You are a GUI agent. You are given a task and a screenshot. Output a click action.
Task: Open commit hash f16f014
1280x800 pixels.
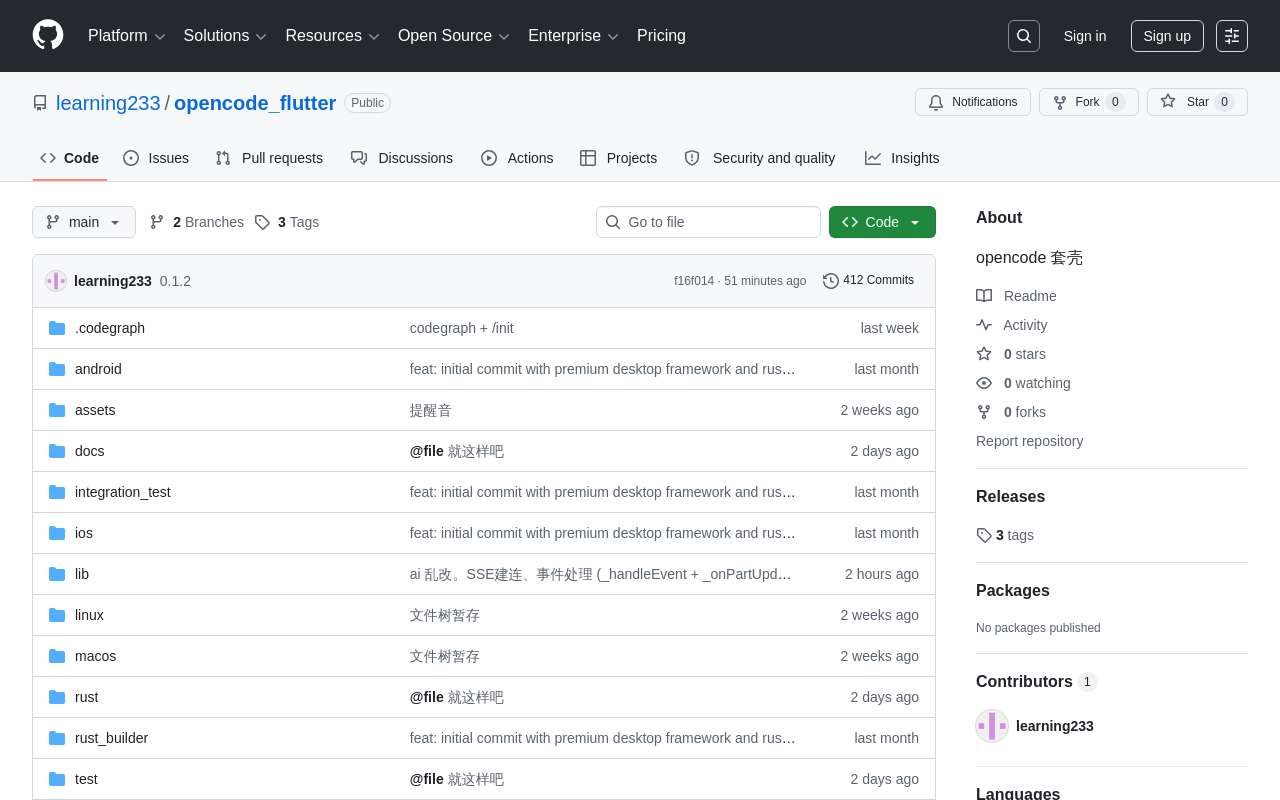[x=694, y=281]
